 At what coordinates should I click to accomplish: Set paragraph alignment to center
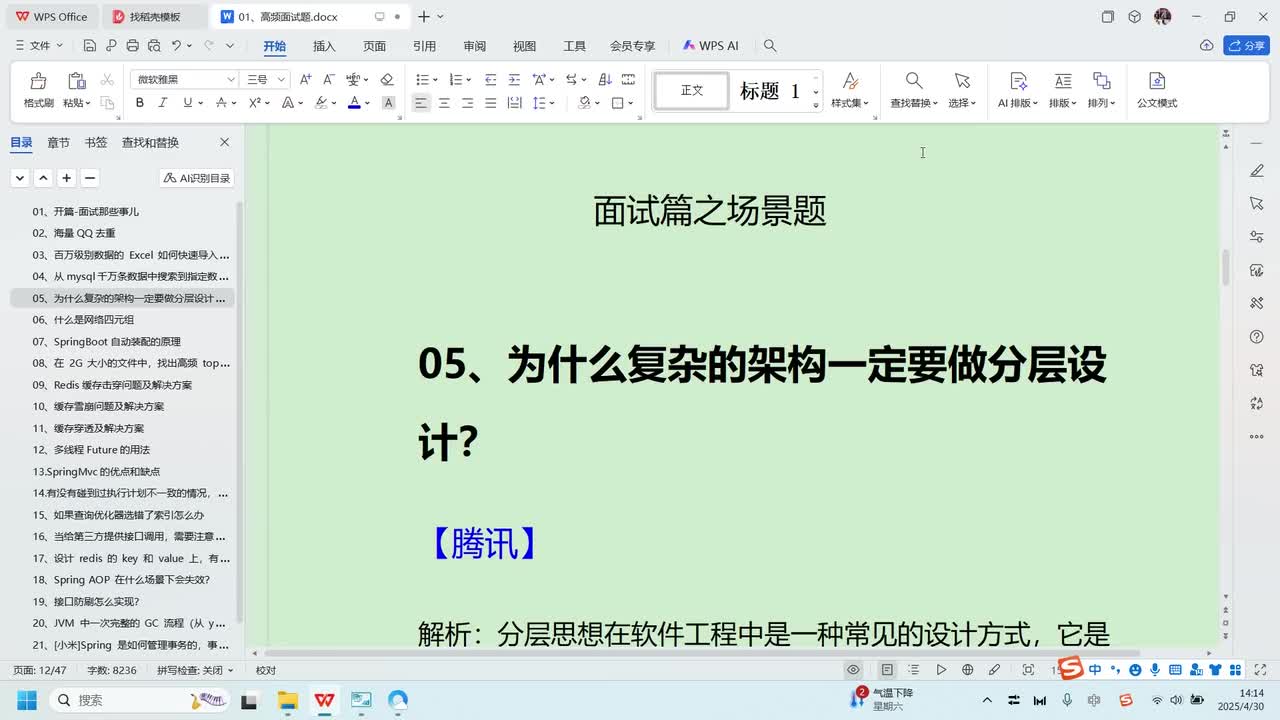pyautogui.click(x=444, y=103)
